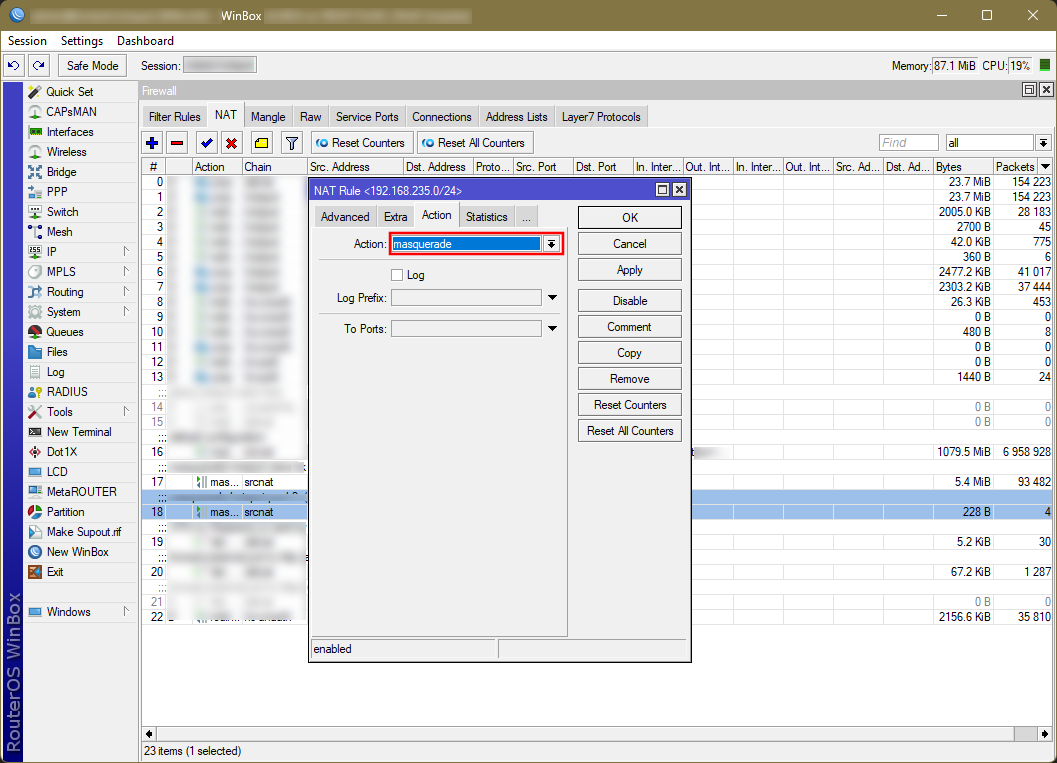Open the Action masquerade dropdown arrow
Image resolution: width=1057 pixels, height=763 pixels.
(550, 244)
